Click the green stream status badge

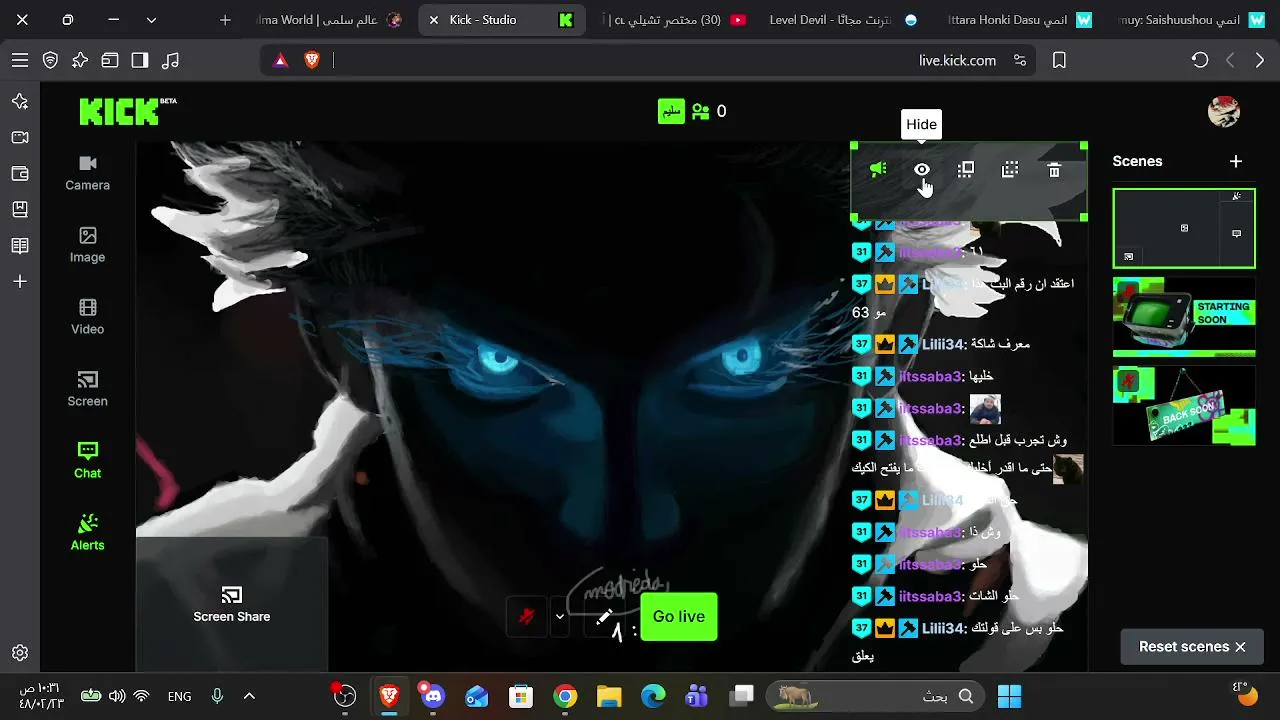coord(671,111)
